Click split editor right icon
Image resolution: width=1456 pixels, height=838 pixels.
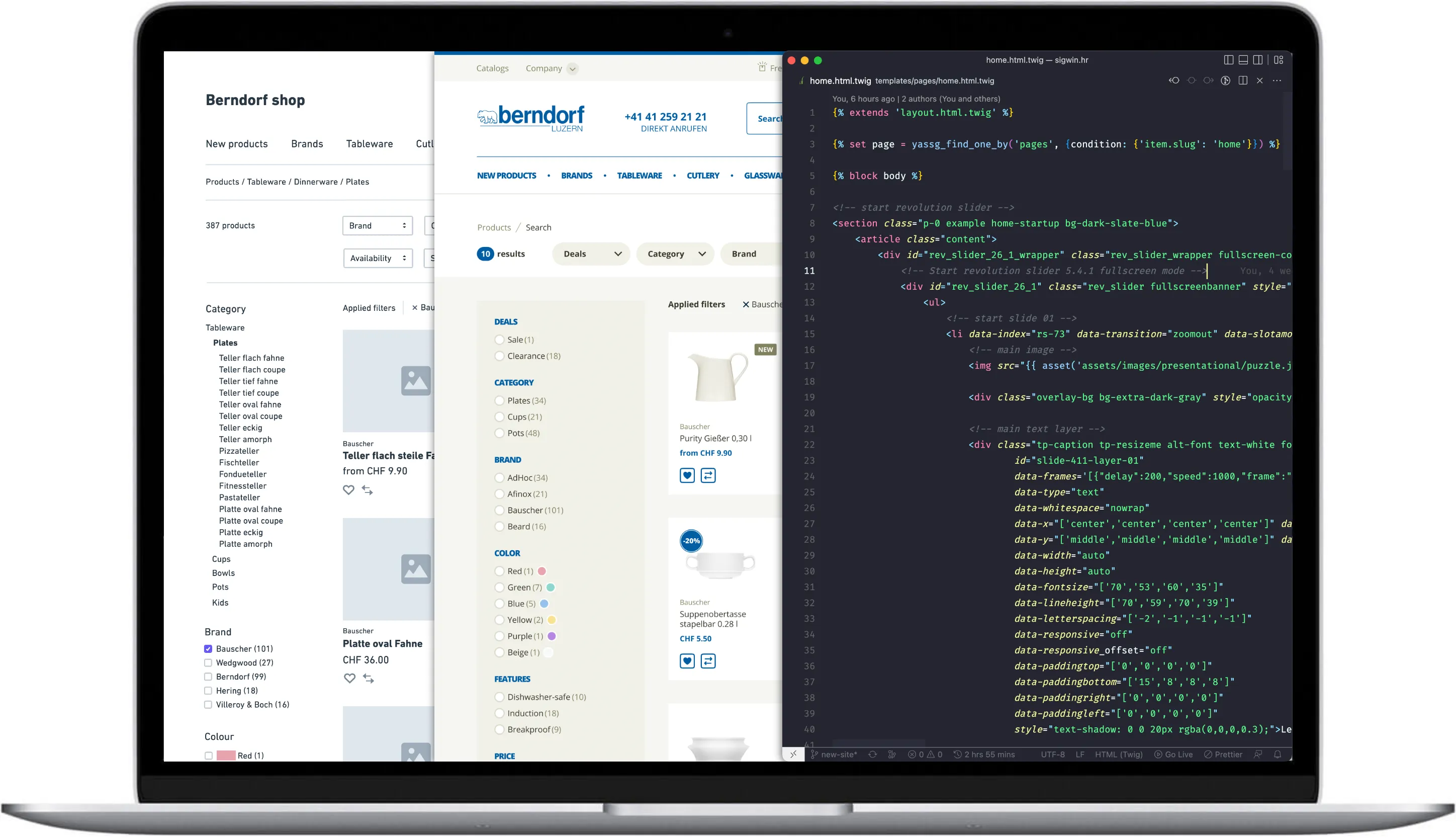[1242, 80]
